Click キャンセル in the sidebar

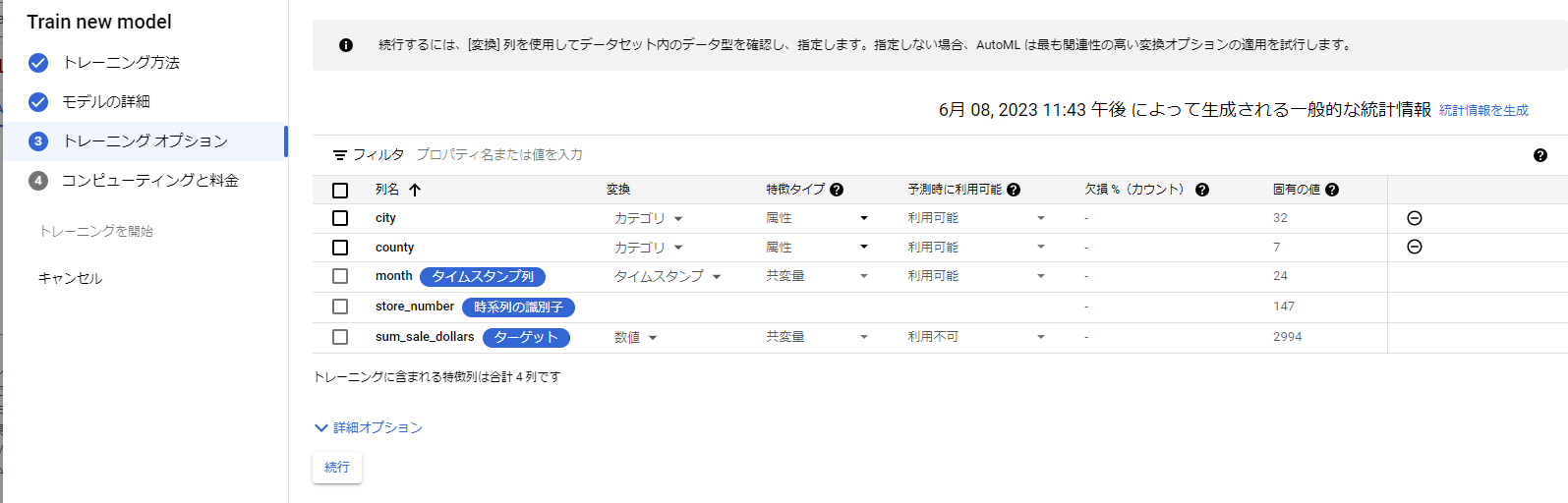70,279
